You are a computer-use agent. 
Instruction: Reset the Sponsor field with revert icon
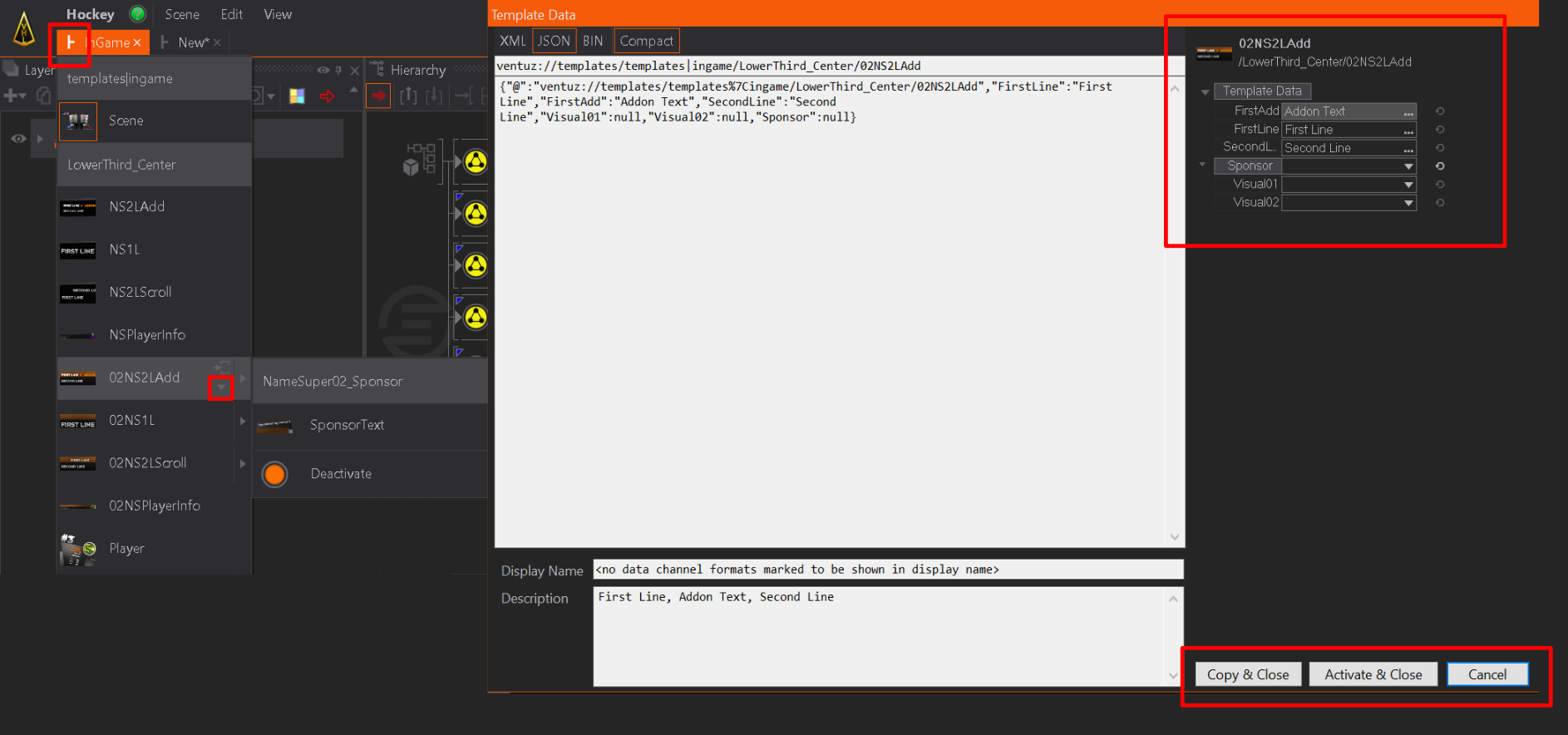1440,166
